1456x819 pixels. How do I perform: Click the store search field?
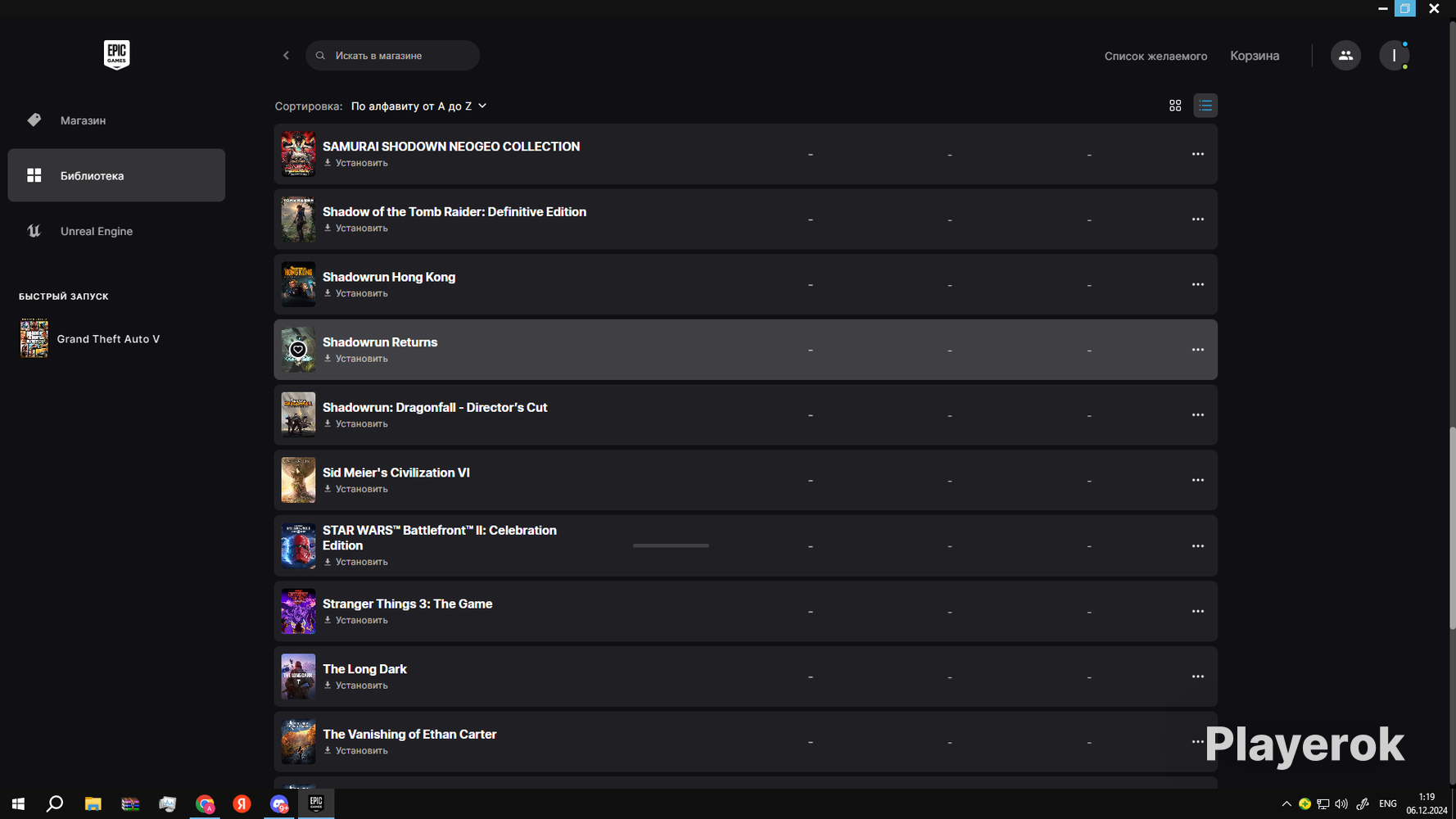click(392, 56)
